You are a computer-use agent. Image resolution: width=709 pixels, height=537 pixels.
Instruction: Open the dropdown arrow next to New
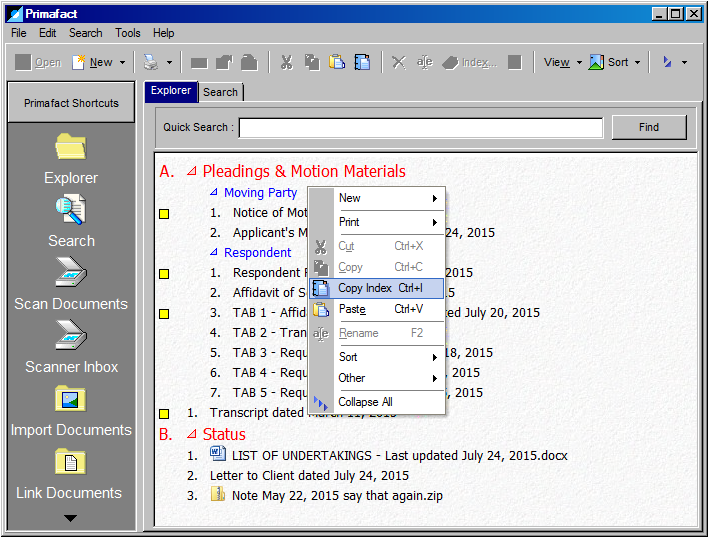tap(122, 62)
